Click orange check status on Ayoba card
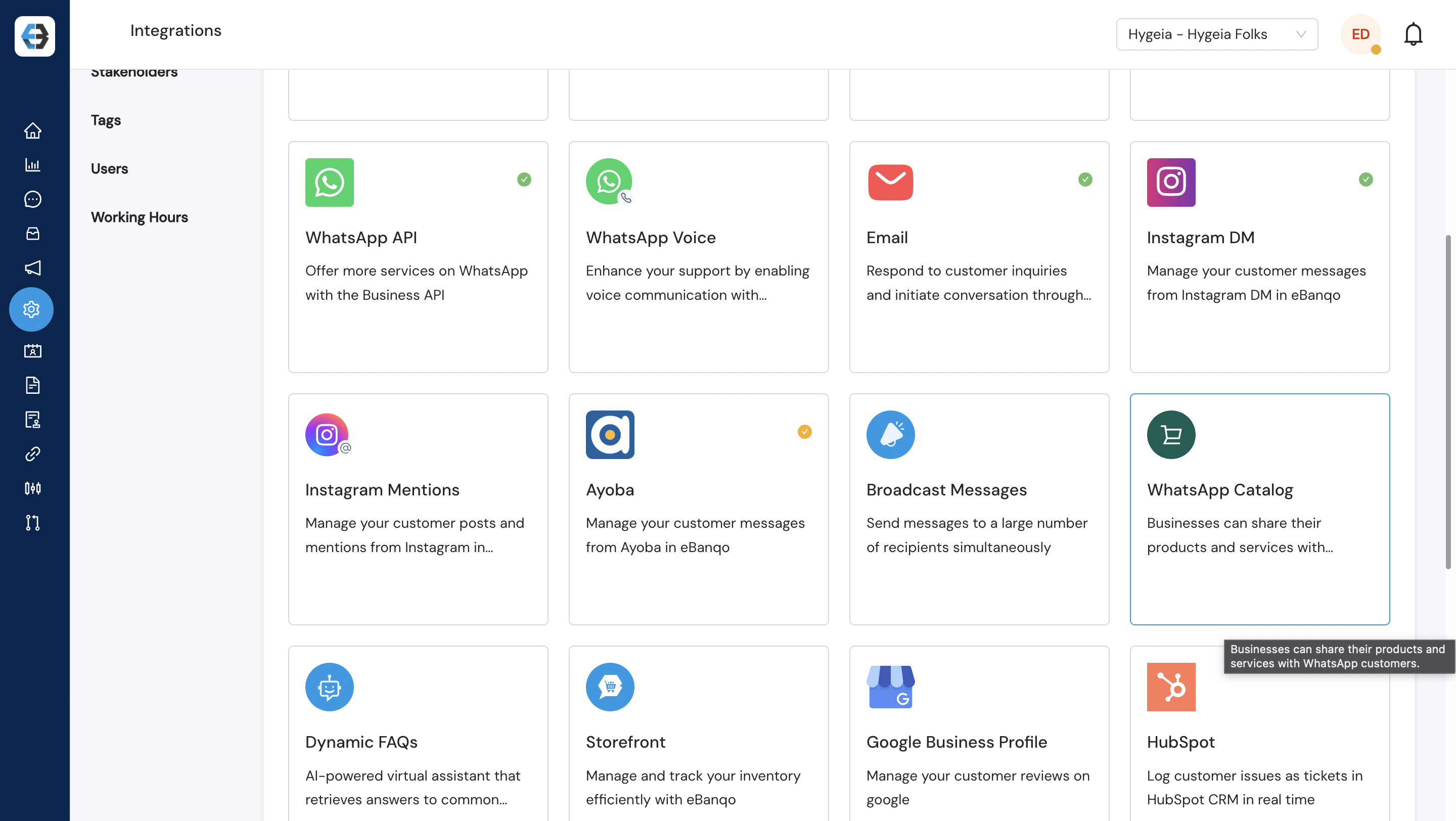Image resolution: width=1456 pixels, height=821 pixels. [804, 432]
